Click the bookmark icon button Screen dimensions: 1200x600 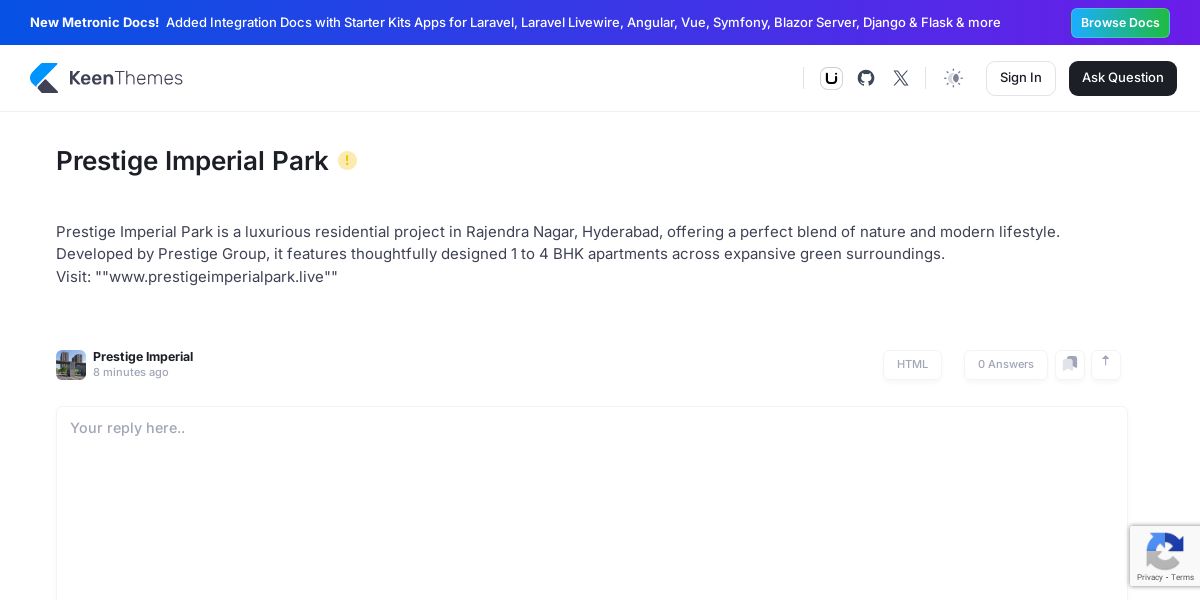(x=1070, y=365)
